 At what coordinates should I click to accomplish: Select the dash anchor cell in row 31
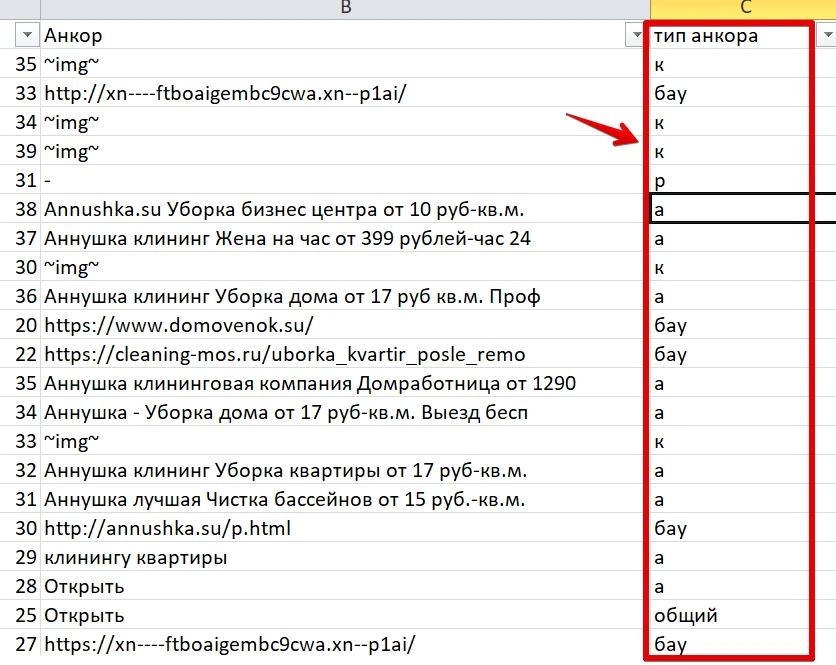click(x=345, y=180)
